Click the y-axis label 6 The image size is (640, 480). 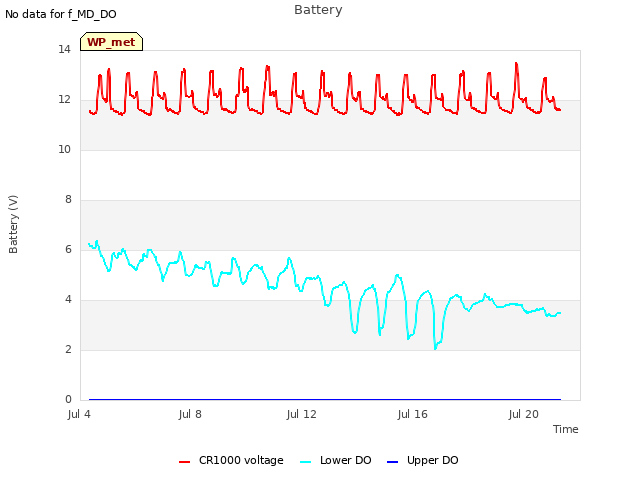click(68, 249)
